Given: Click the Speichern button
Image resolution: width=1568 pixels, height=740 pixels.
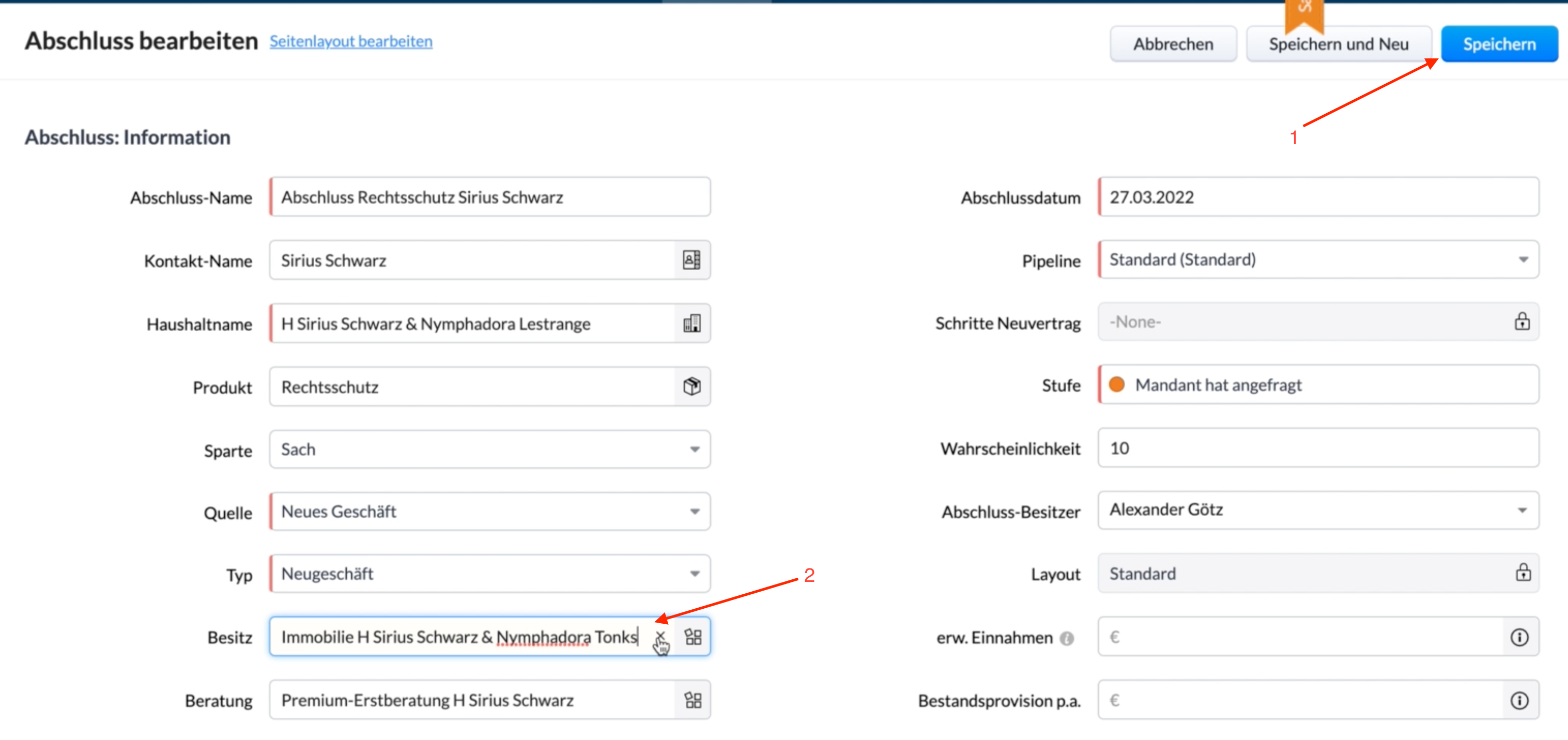Looking at the screenshot, I should click(1499, 44).
